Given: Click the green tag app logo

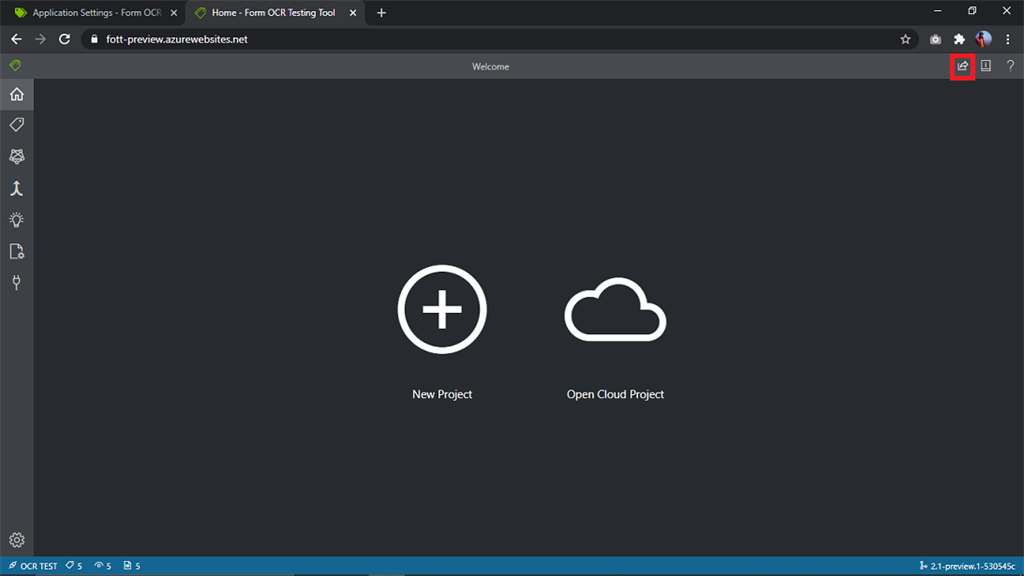Looking at the screenshot, I should (x=15, y=65).
